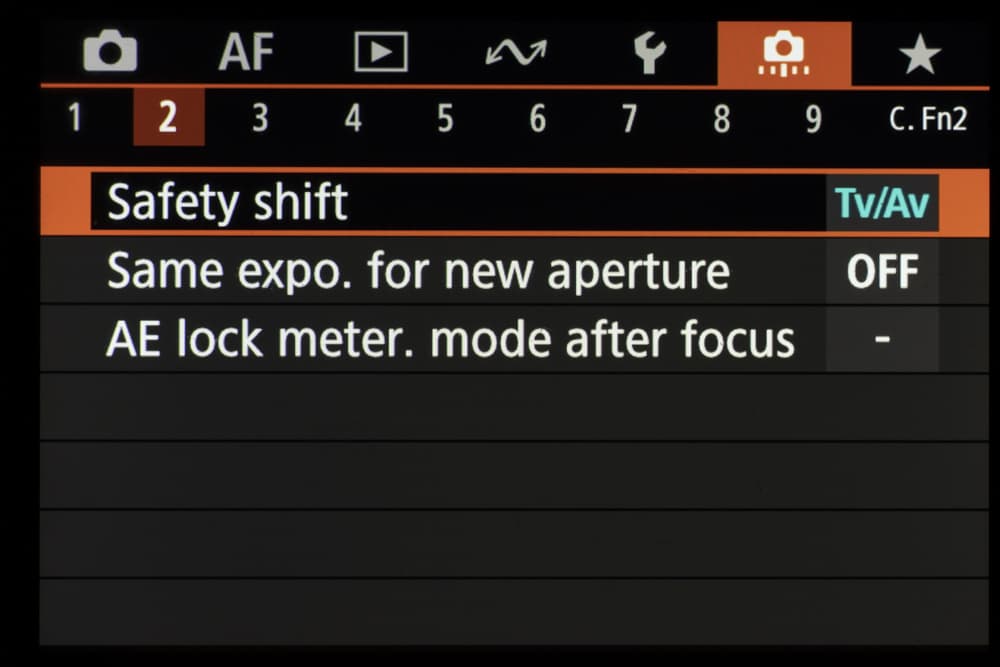Switch to page 9
Viewport: 1000px width, 667px height.
[x=813, y=119]
